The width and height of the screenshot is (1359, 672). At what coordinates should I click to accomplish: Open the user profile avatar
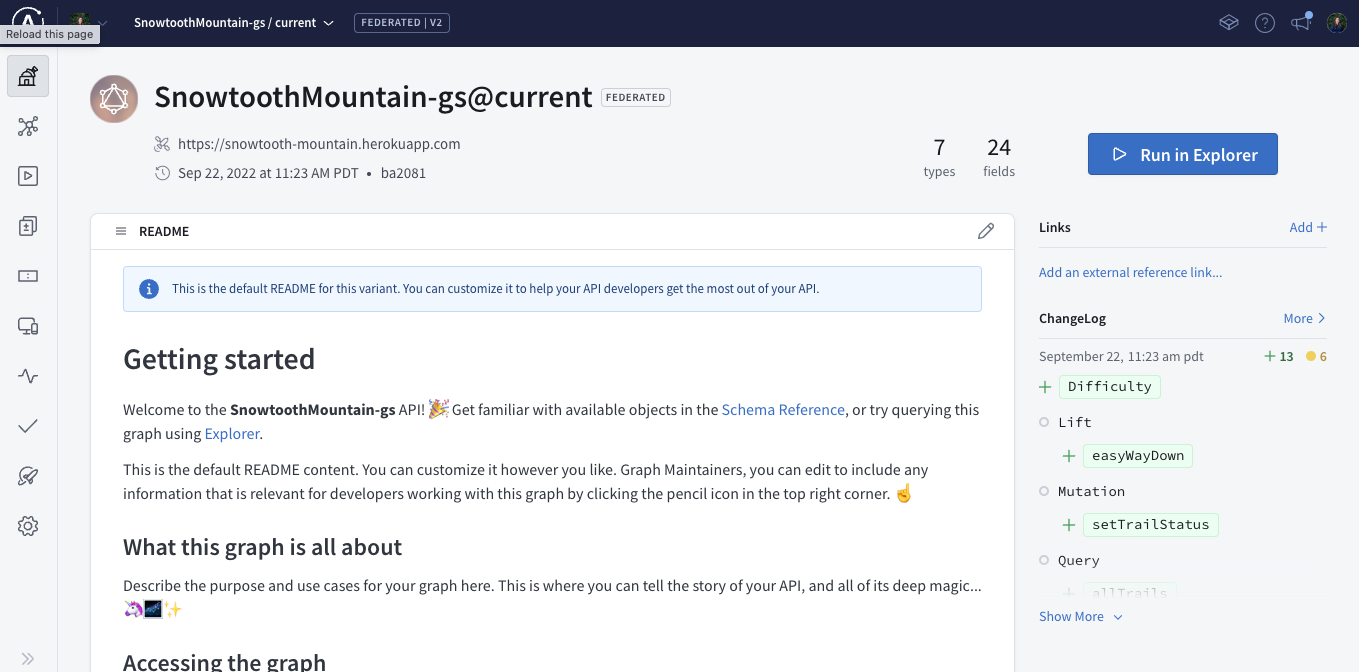pos(1337,22)
